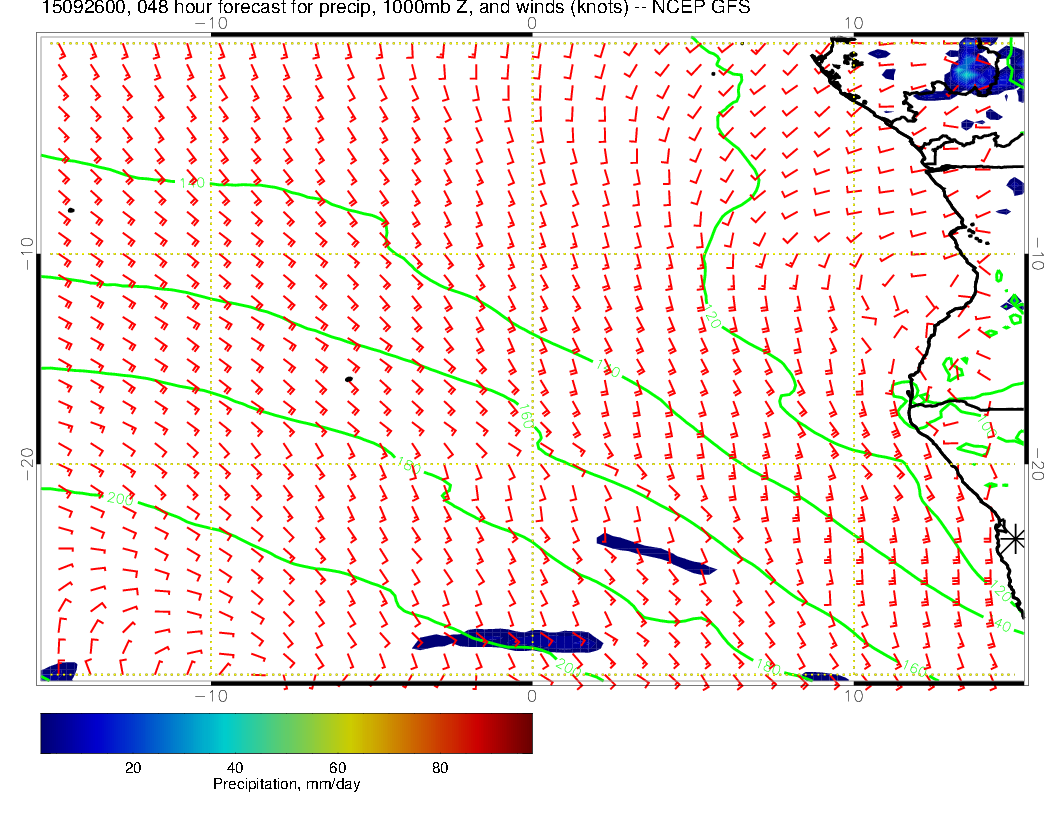Click the '-10' longitude label on the top axis
Screen dimensions: 1056x816
click(211, 24)
